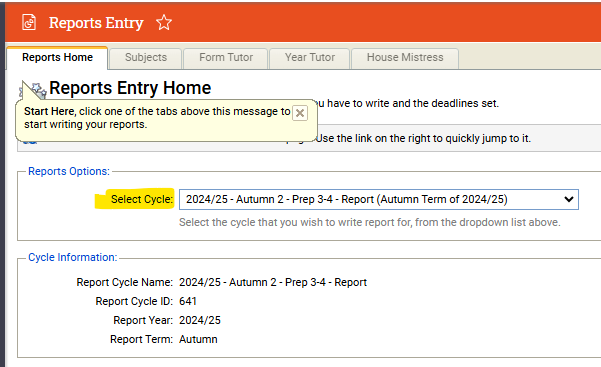Click the Report Cycle ID value 641

tap(188, 301)
